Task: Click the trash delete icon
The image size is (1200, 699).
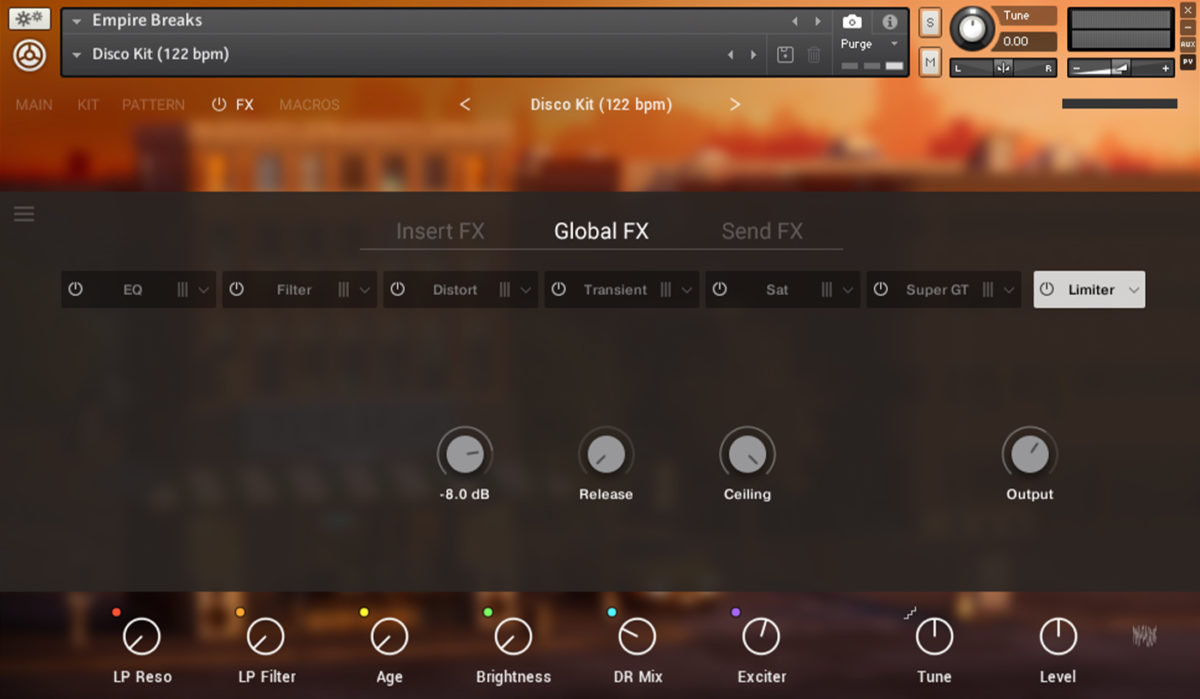Action: click(814, 55)
